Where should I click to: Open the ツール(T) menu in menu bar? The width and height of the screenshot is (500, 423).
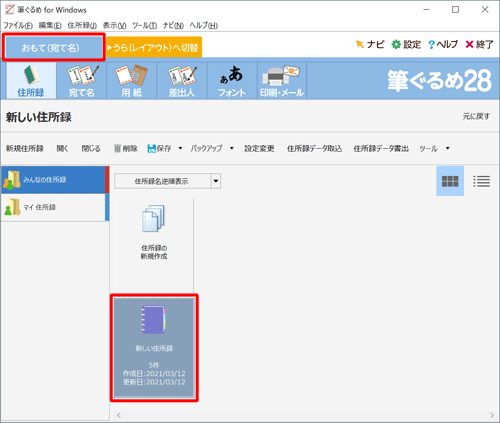pos(144,25)
